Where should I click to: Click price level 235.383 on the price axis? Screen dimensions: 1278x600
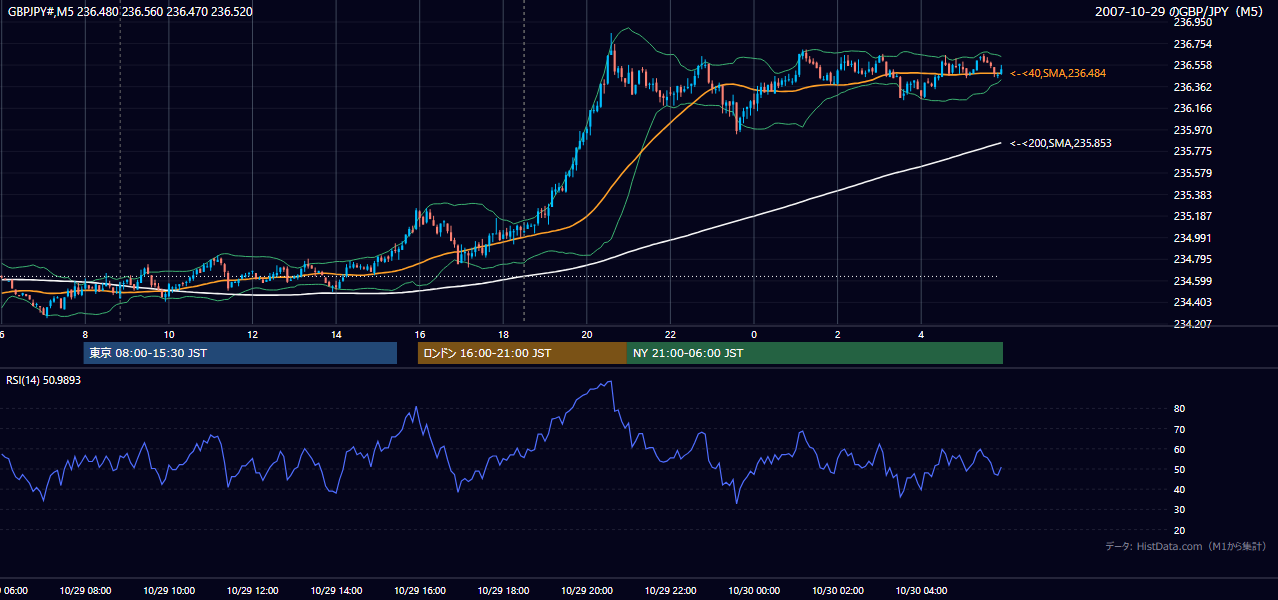click(x=1192, y=195)
